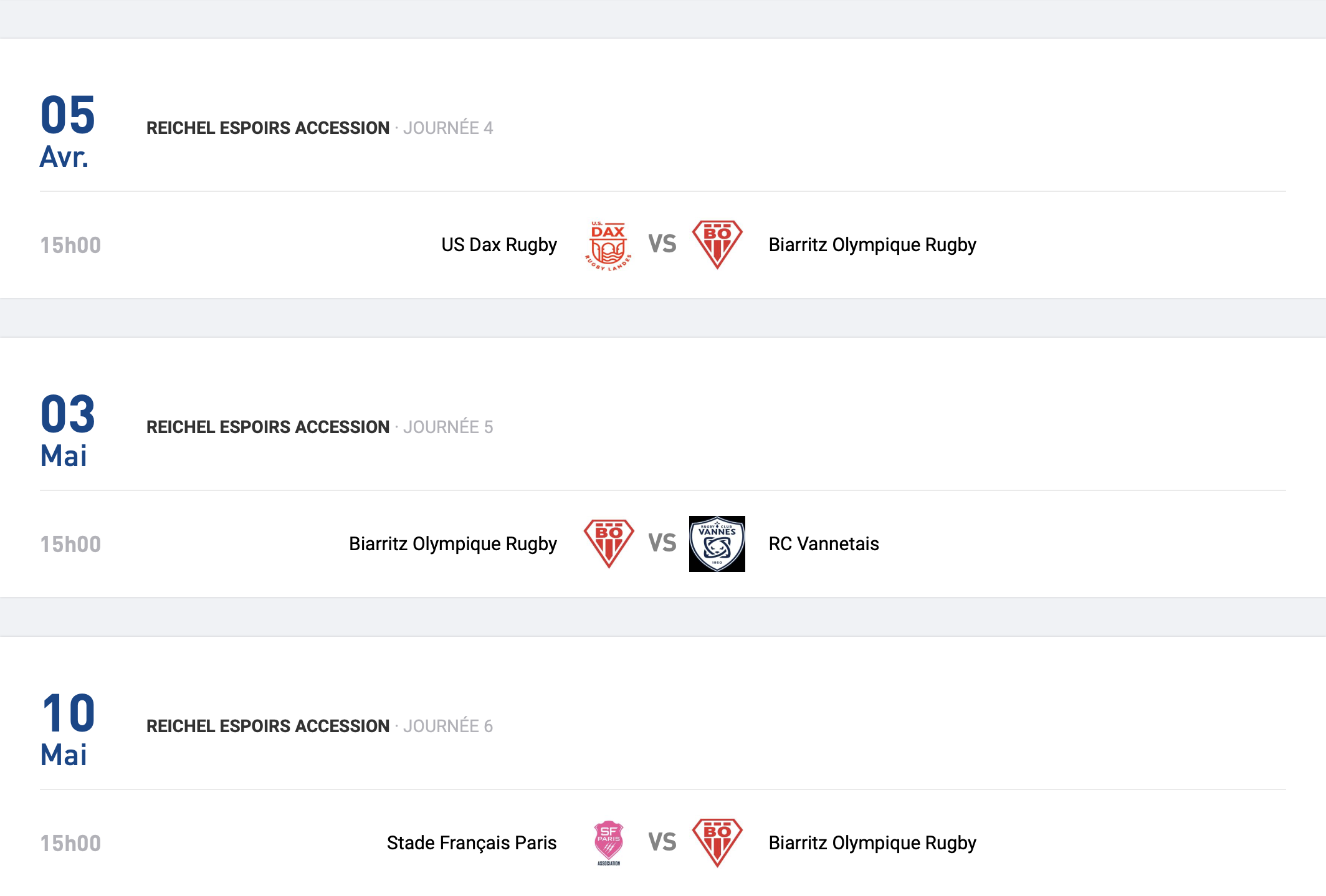Screen dimensions: 1326x896
Task: Click the Biarritz logo in the Vannes match
Action: coord(609,544)
